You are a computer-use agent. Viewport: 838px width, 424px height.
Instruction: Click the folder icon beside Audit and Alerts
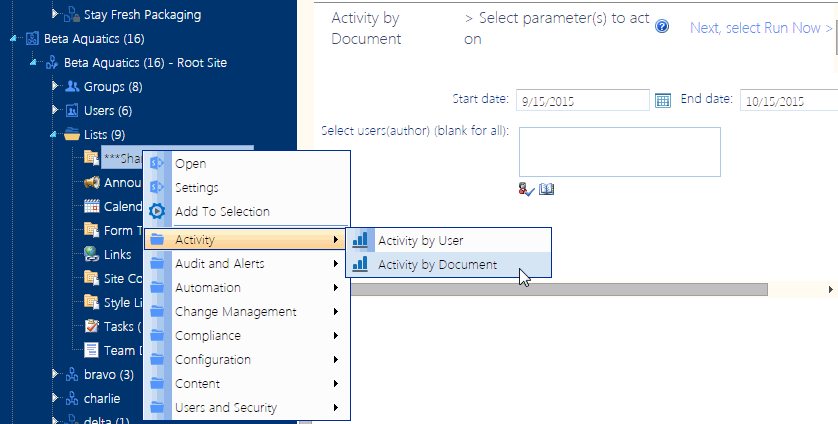[x=157, y=263]
